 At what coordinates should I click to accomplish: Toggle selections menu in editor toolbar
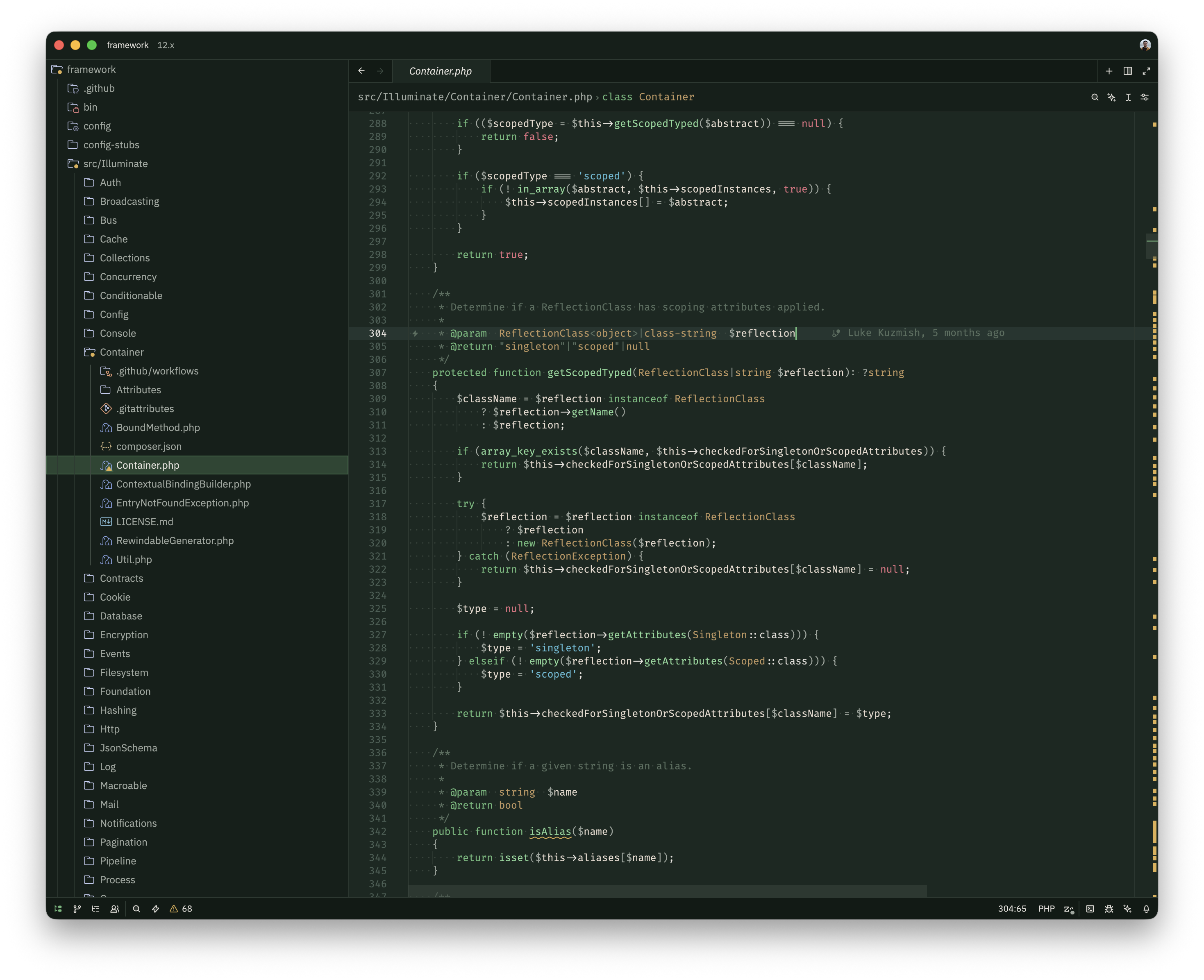tap(1128, 97)
